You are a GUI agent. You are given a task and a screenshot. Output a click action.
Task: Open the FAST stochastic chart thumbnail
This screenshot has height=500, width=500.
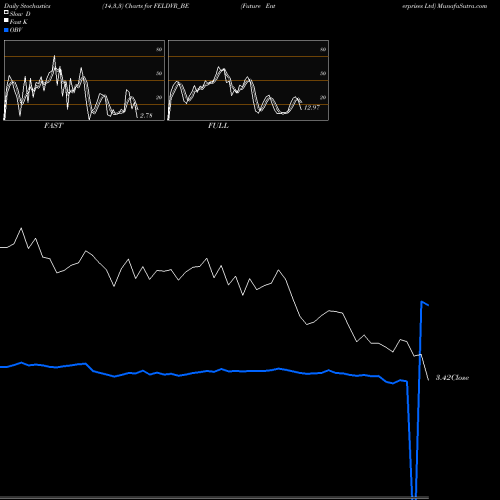[x=84, y=80]
